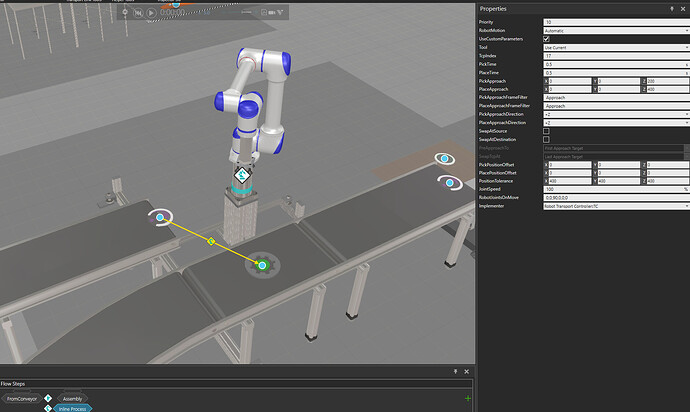Screen dimensions: 690x412
Task: Edit the TcpIndex field
Action: (616, 56)
